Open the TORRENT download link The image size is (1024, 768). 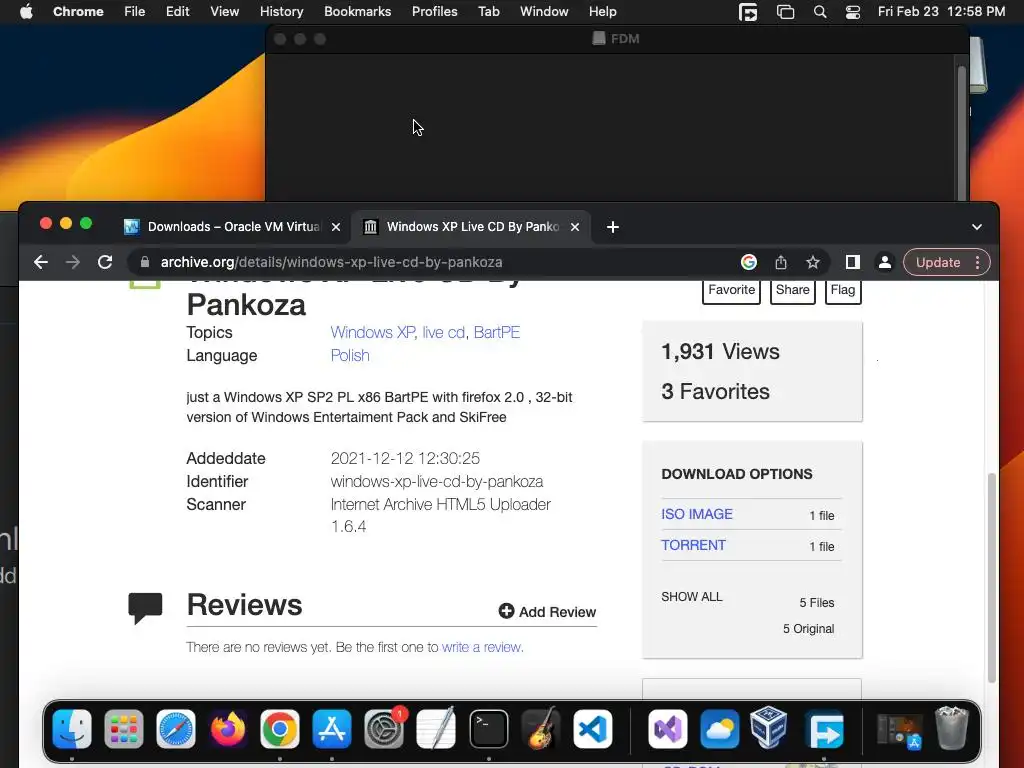(x=693, y=545)
